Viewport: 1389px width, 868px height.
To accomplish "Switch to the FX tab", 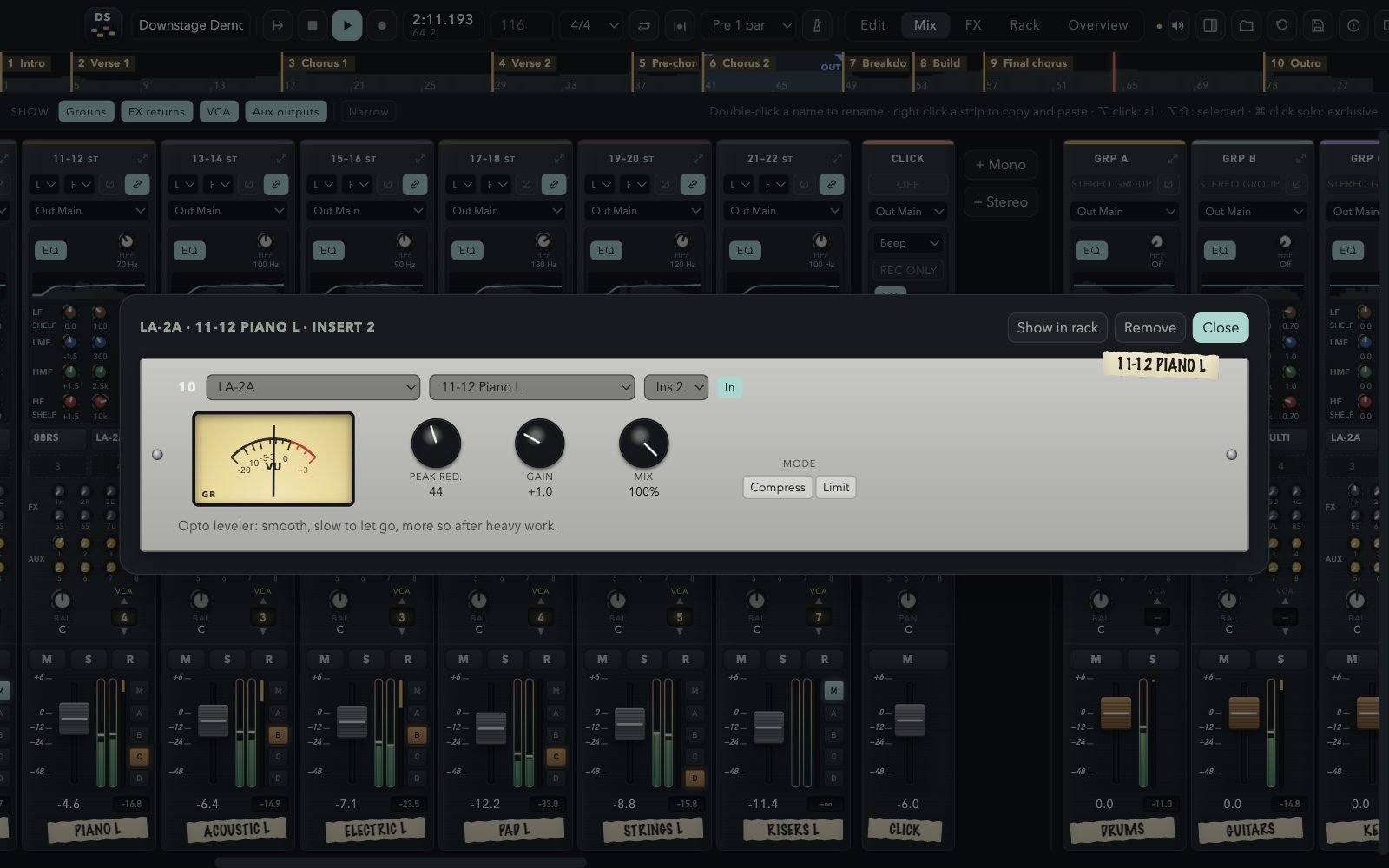I will (973, 25).
